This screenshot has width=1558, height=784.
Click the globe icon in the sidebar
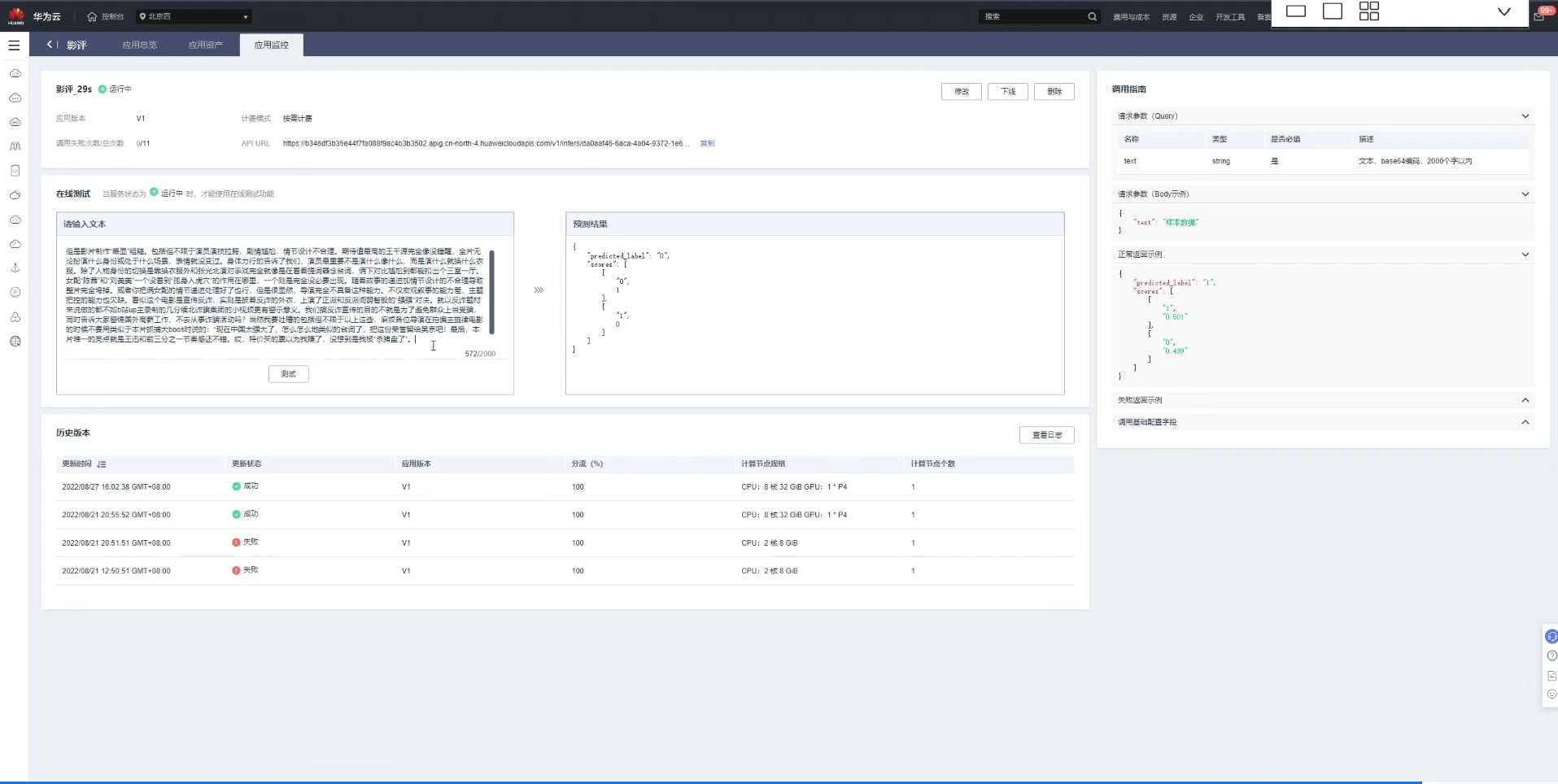(x=15, y=342)
